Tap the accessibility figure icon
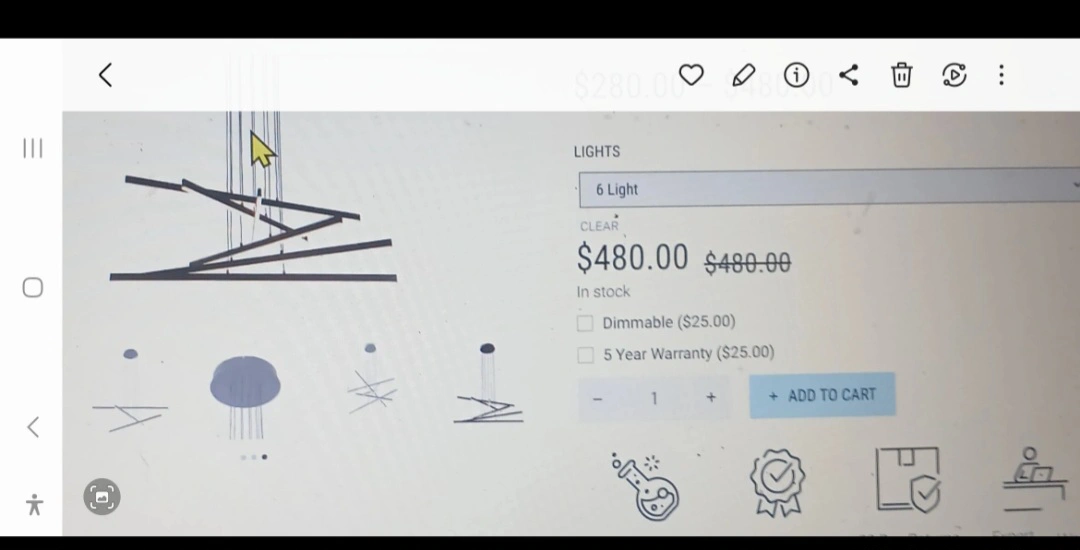1080x550 pixels. click(x=34, y=505)
